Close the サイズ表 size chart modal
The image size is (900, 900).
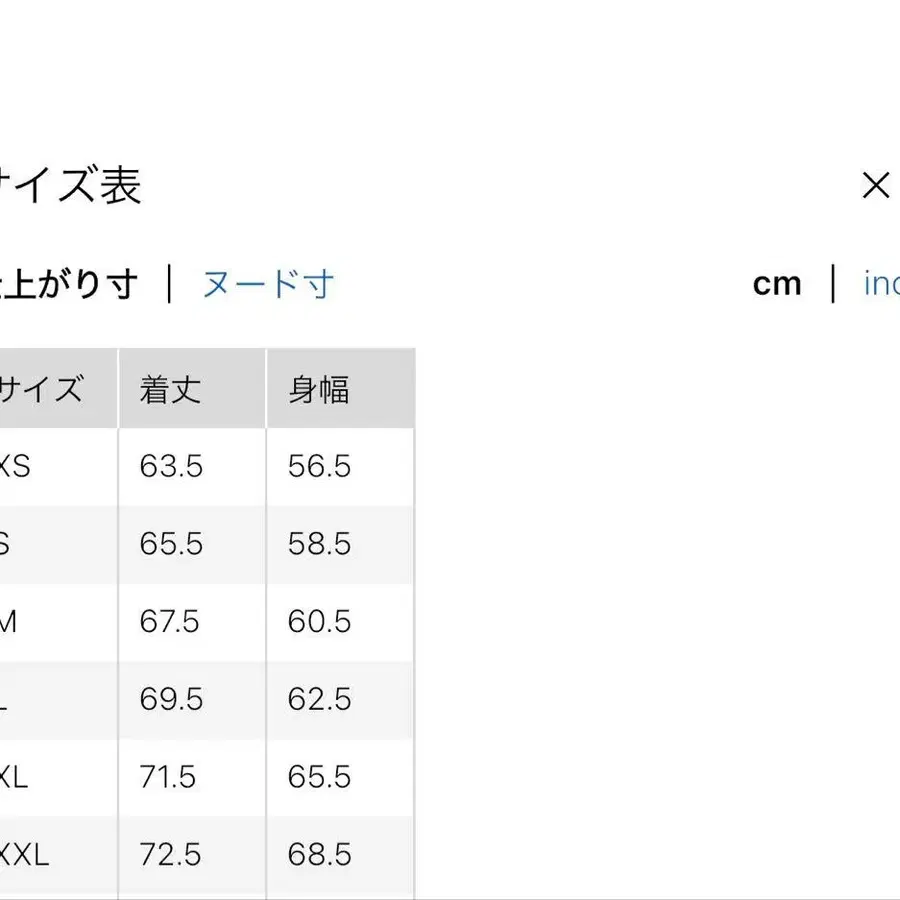875,184
